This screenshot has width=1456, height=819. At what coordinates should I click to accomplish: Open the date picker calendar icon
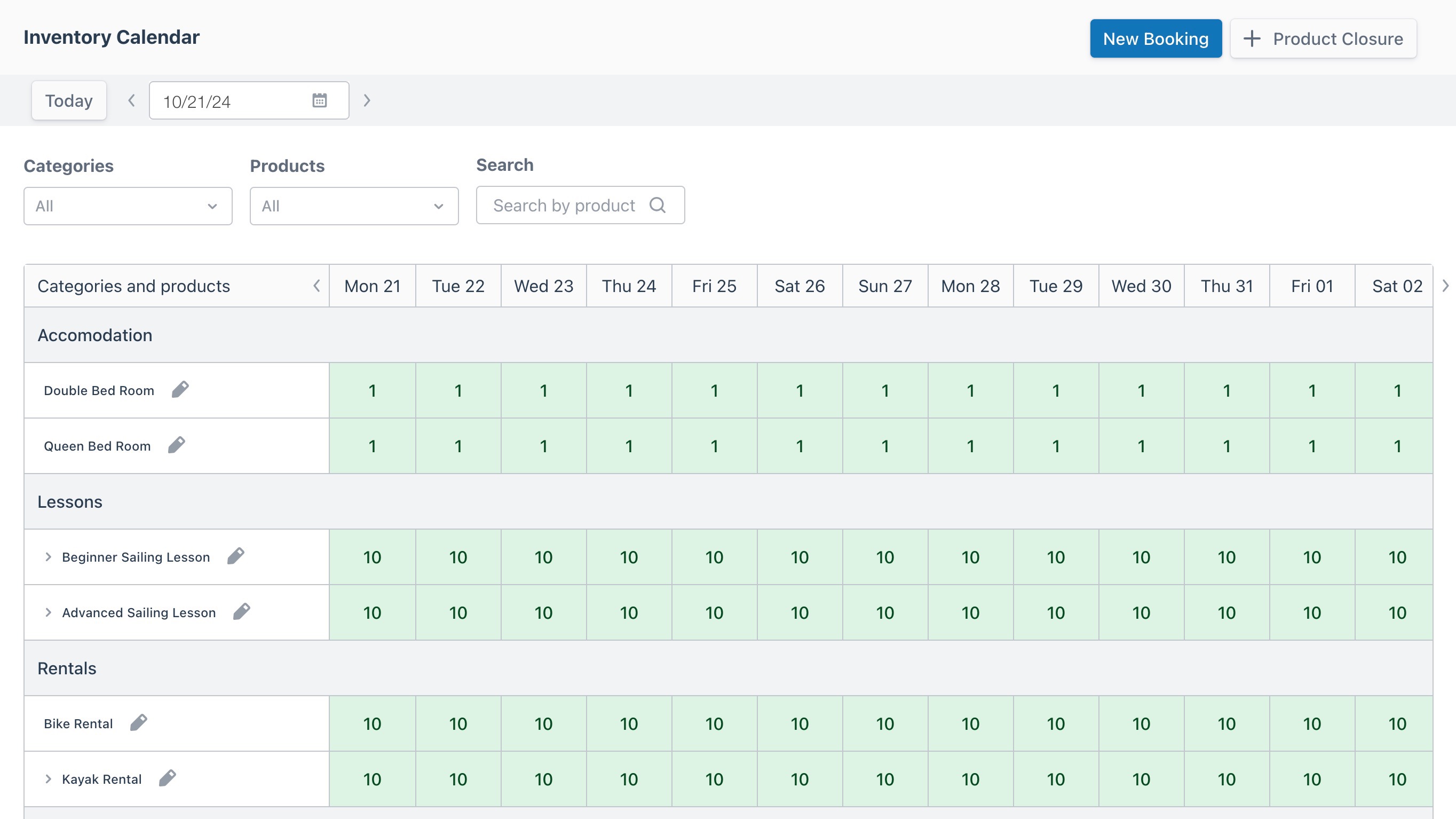pyautogui.click(x=319, y=100)
